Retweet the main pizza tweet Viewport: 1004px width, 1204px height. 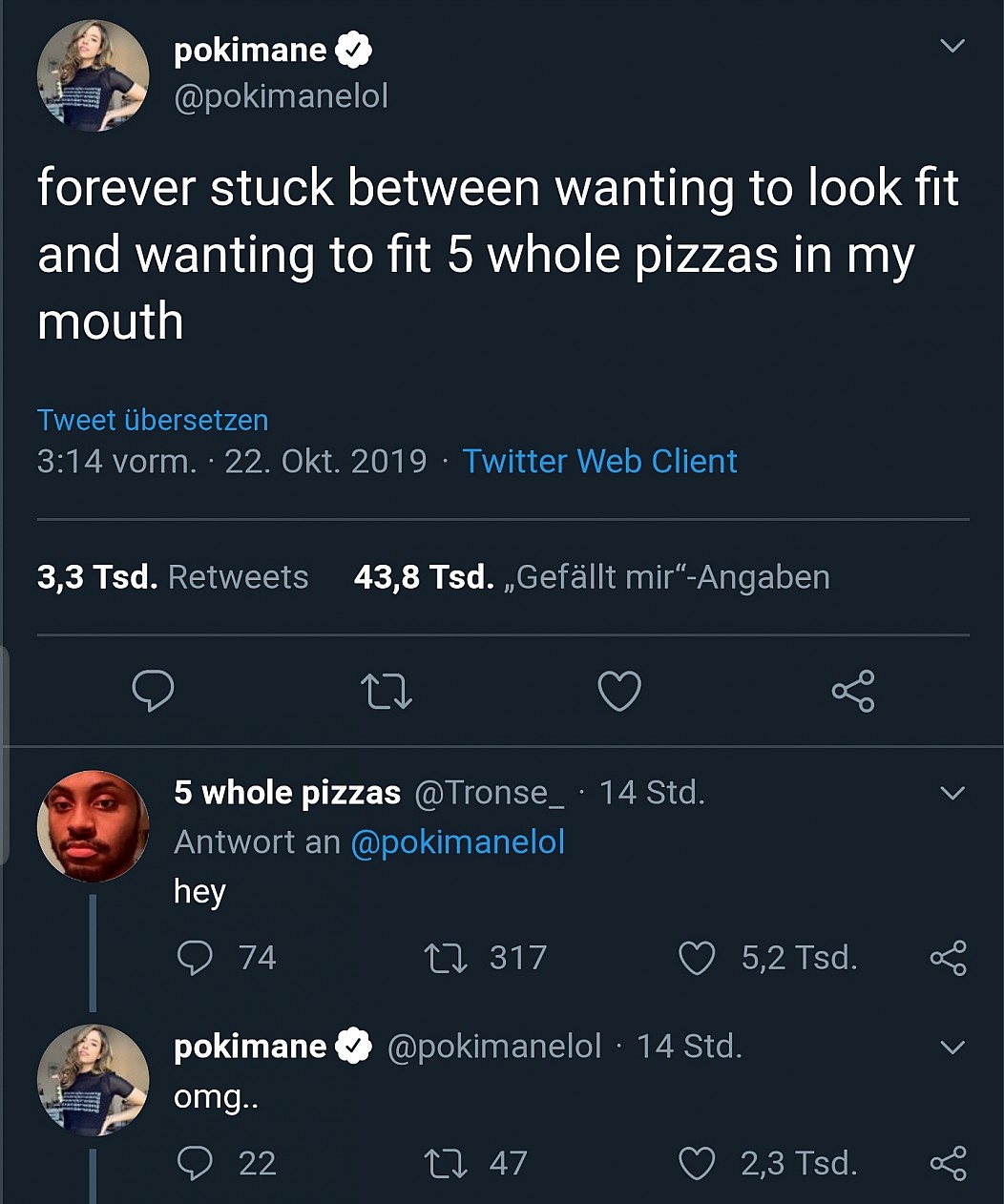[x=387, y=692]
